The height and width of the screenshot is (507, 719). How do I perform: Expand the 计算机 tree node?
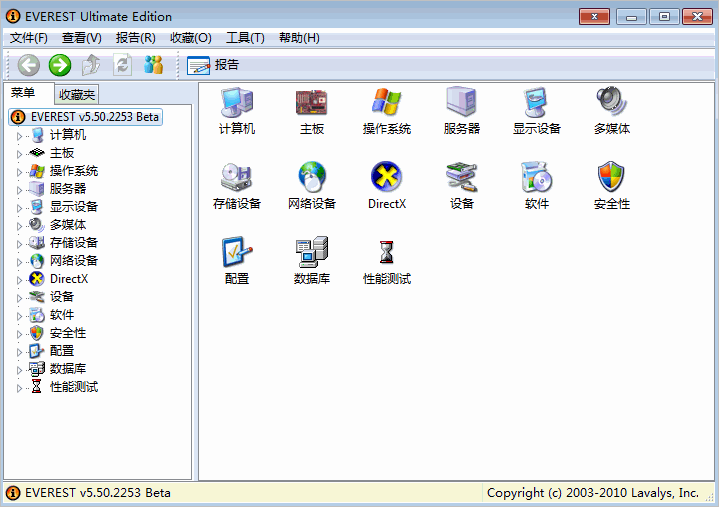point(19,136)
